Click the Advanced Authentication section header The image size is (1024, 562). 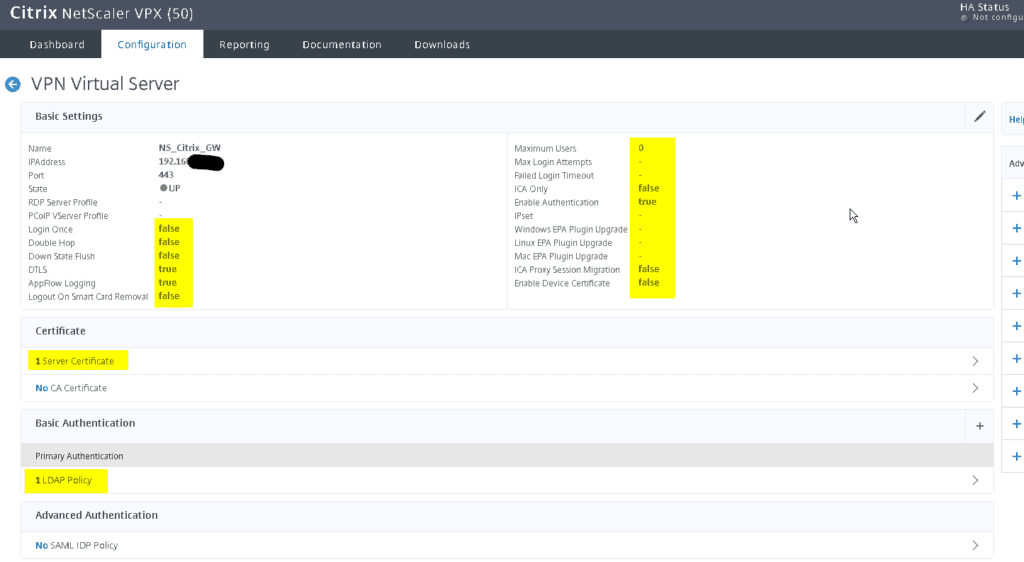click(x=507, y=516)
